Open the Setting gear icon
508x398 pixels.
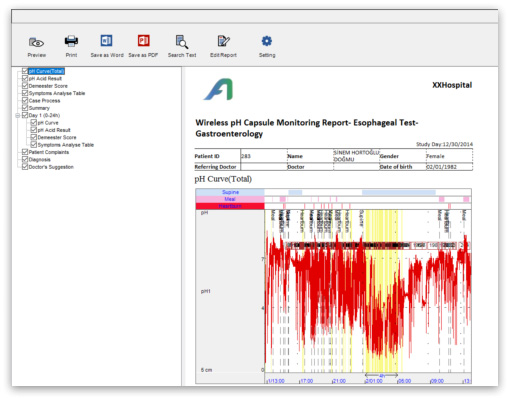[x=267, y=41]
